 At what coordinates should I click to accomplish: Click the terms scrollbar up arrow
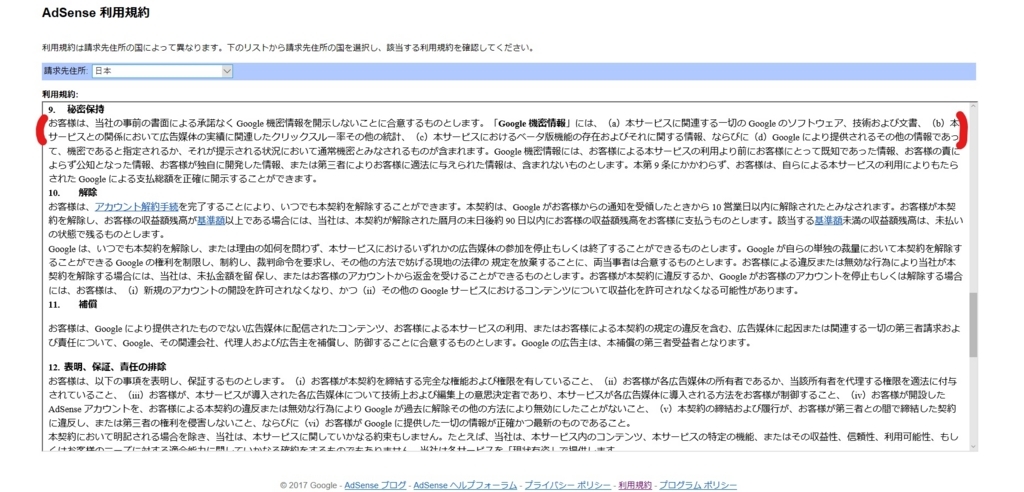[x=973, y=107]
